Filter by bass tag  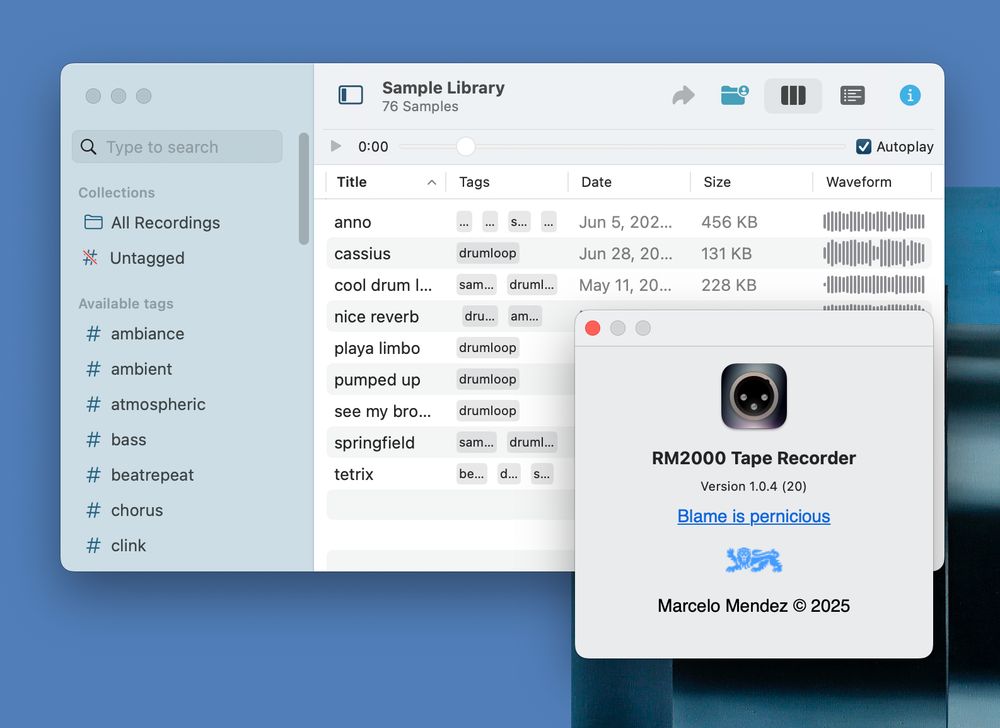tap(129, 439)
